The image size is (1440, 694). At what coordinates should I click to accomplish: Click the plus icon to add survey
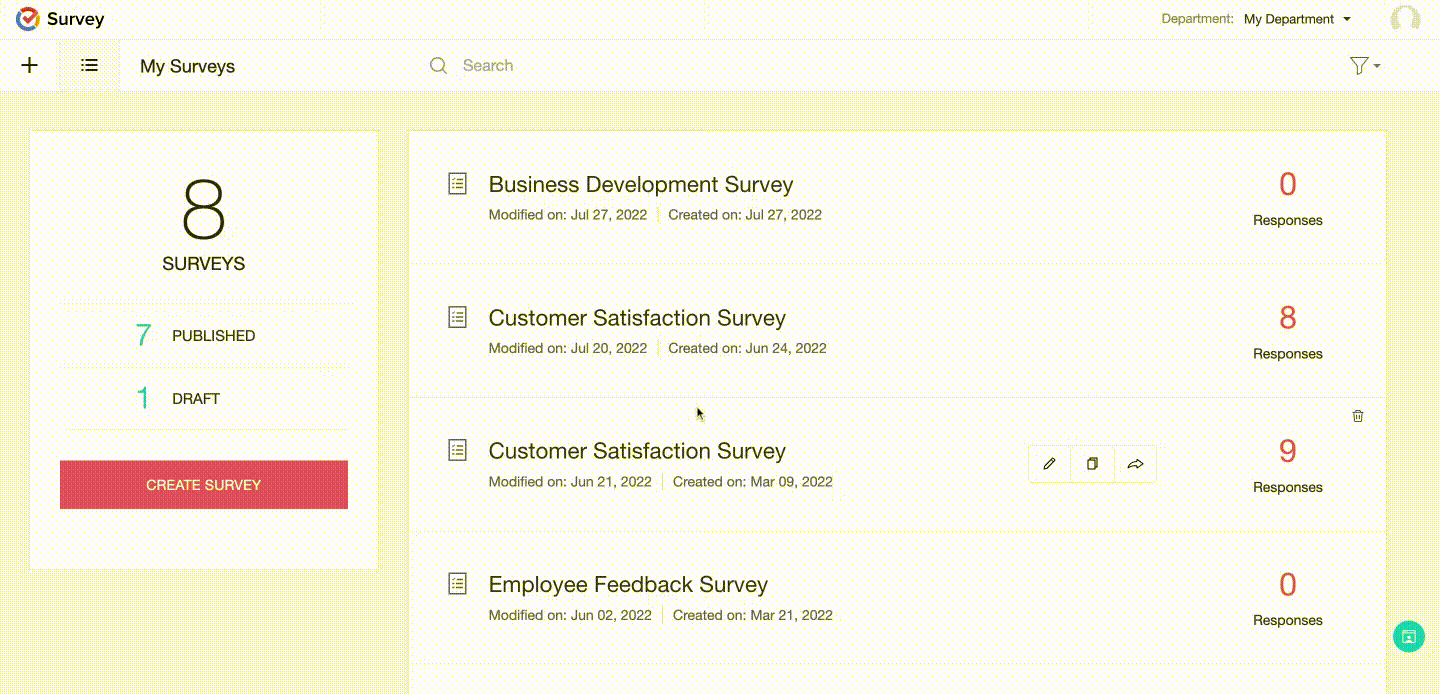point(30,66)
